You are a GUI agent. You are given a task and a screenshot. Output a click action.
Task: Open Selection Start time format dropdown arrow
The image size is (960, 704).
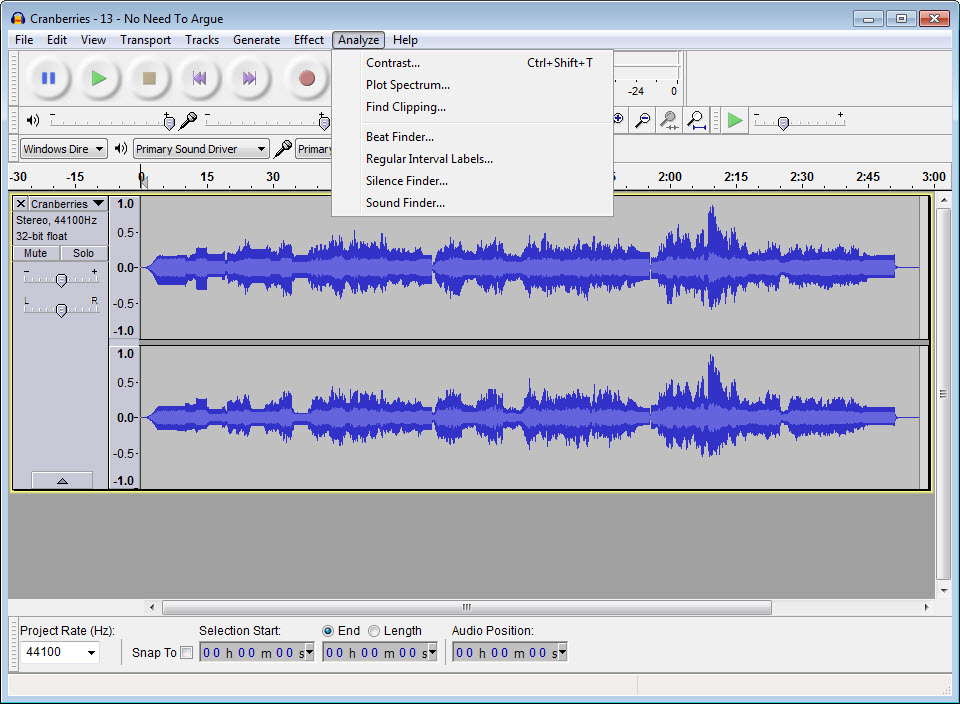310,653
